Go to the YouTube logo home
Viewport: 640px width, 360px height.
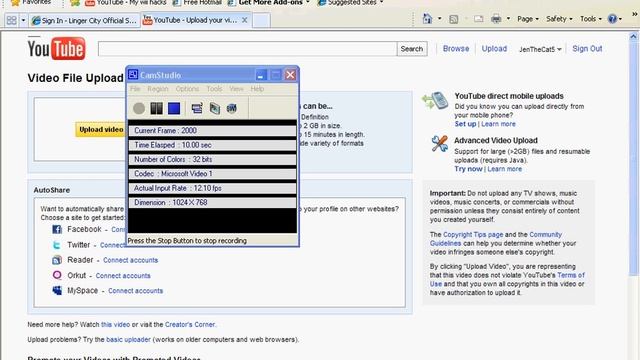pyautogui.click(x=57, y=49)
